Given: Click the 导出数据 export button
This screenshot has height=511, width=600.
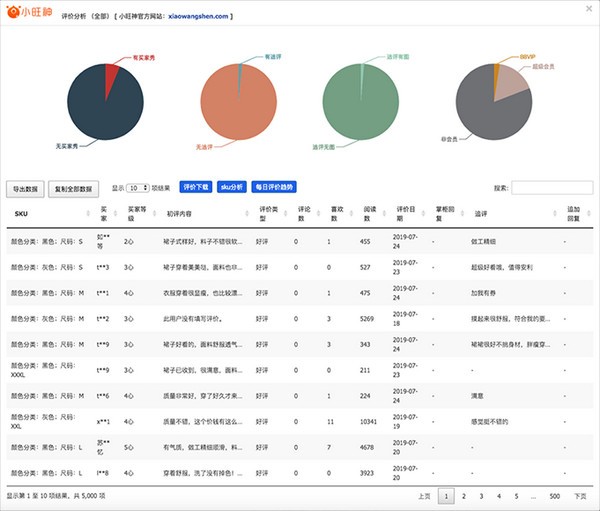Looking at the screenshot, I should coord(26,187).
